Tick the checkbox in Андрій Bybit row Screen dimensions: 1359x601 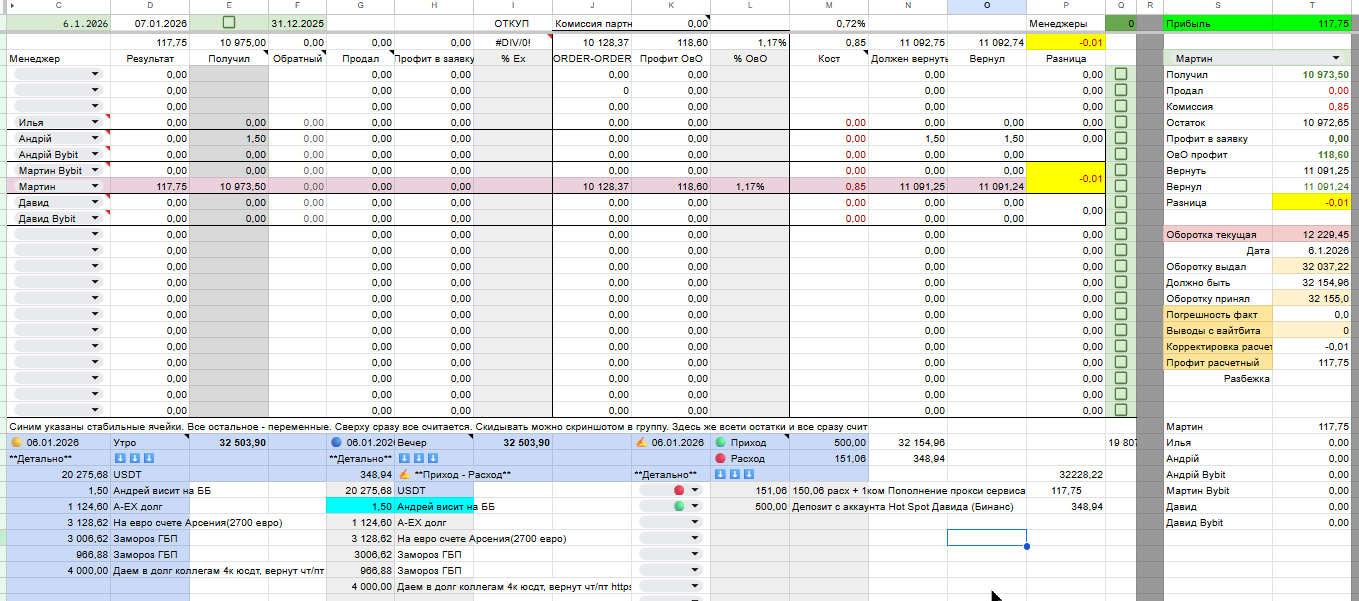pos(1120,154)
